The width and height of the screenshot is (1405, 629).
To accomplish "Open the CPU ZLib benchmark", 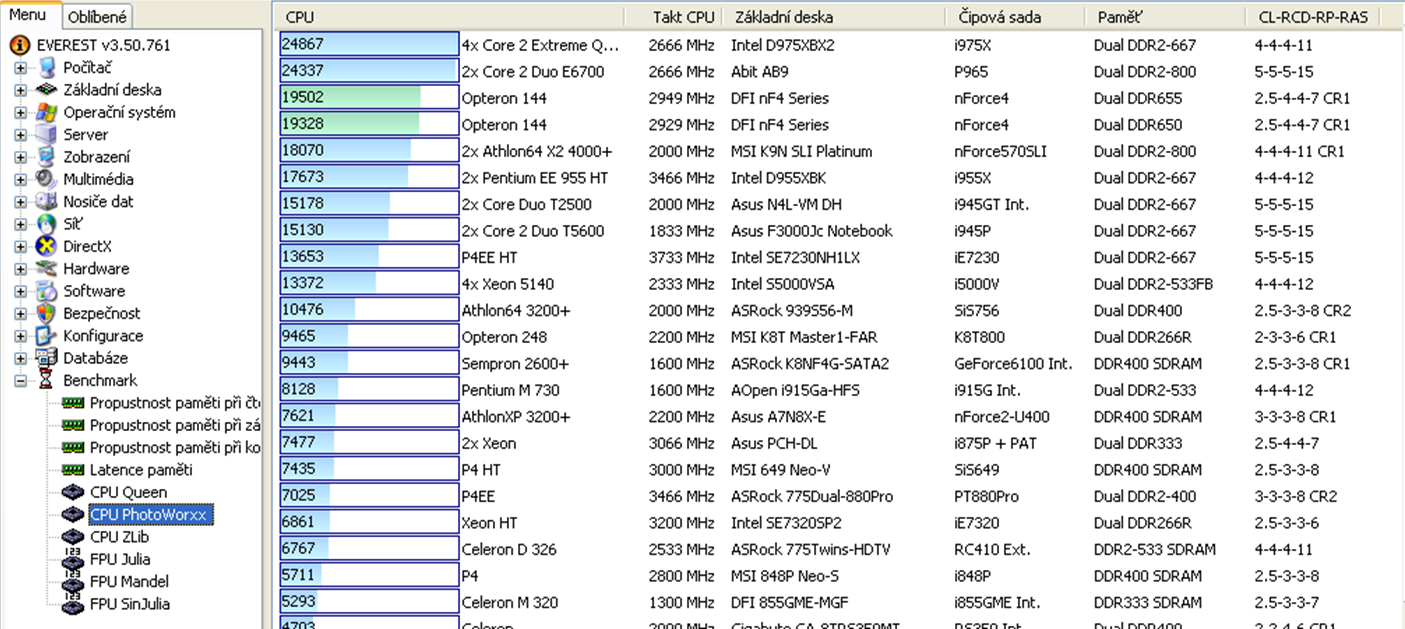I will click(x=119, y=537).
